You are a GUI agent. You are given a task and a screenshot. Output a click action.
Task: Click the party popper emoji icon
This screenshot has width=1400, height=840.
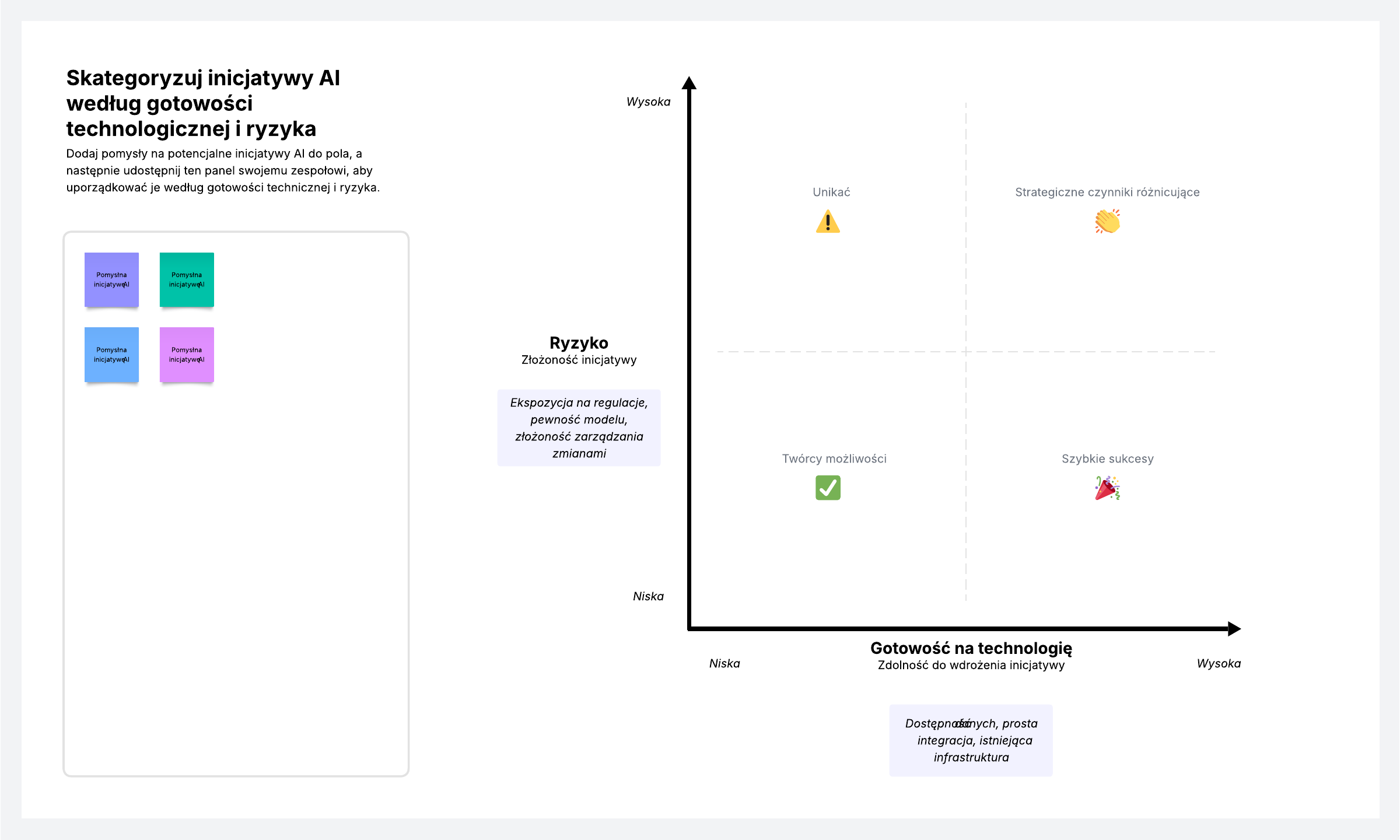tap(1107, 488)
